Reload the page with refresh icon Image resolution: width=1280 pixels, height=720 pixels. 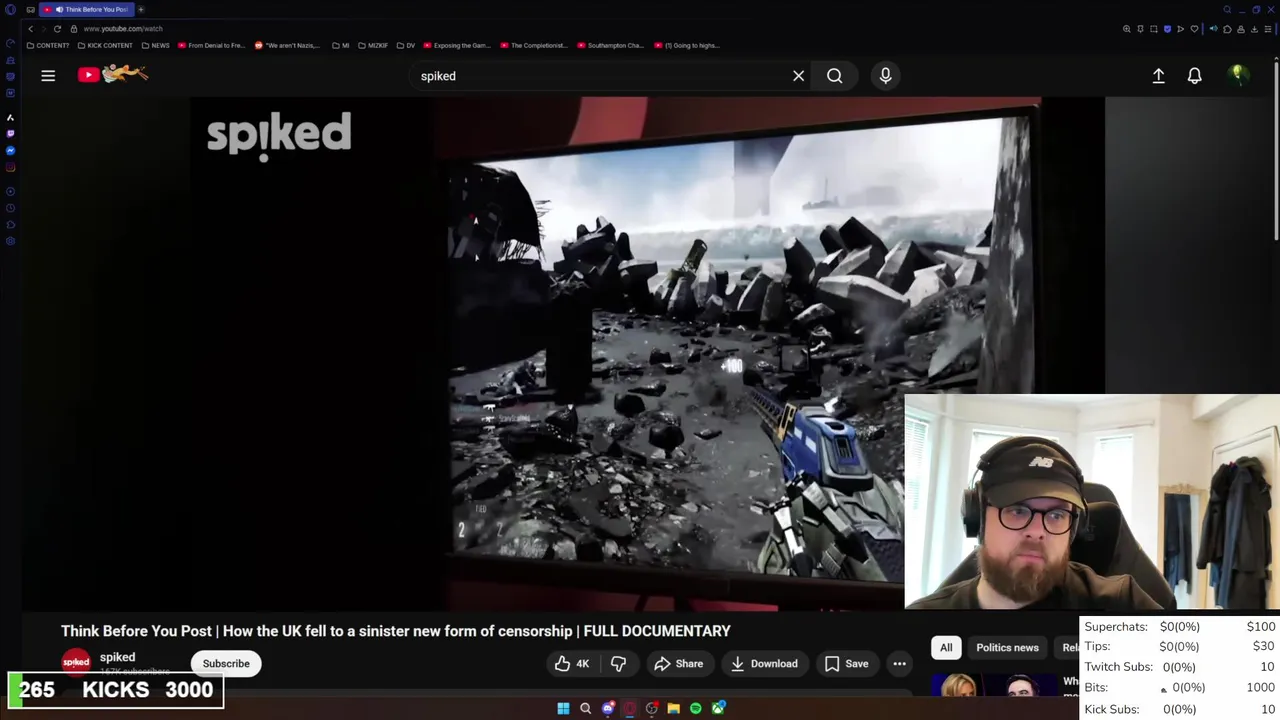tap(57, 29)
